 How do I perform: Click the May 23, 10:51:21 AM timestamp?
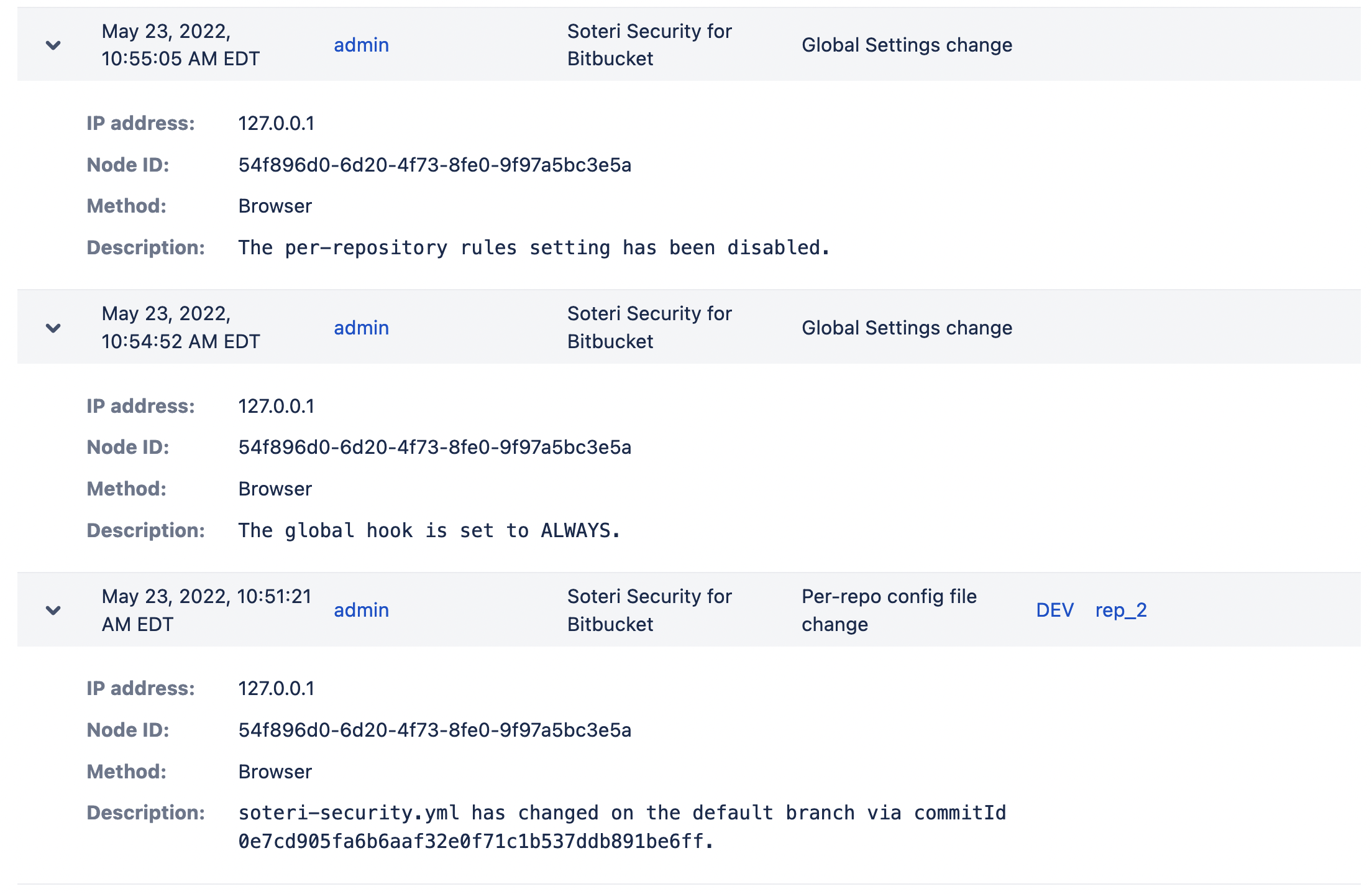(206, 611)
